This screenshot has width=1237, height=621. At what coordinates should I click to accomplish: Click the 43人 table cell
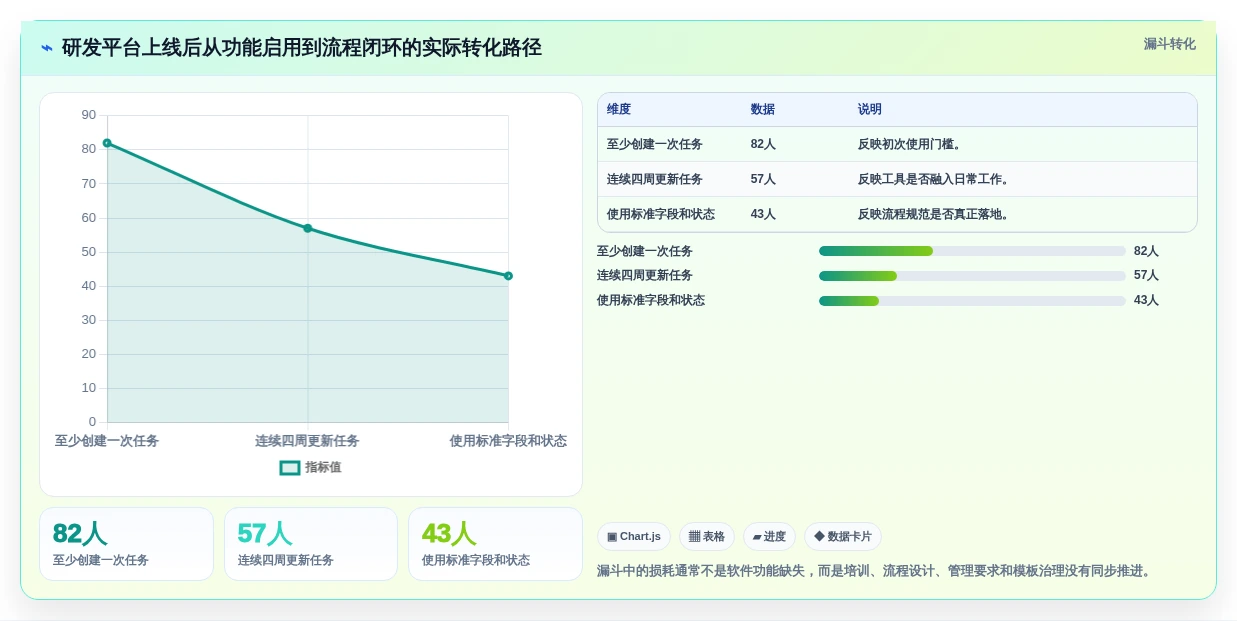coord(763,214)
